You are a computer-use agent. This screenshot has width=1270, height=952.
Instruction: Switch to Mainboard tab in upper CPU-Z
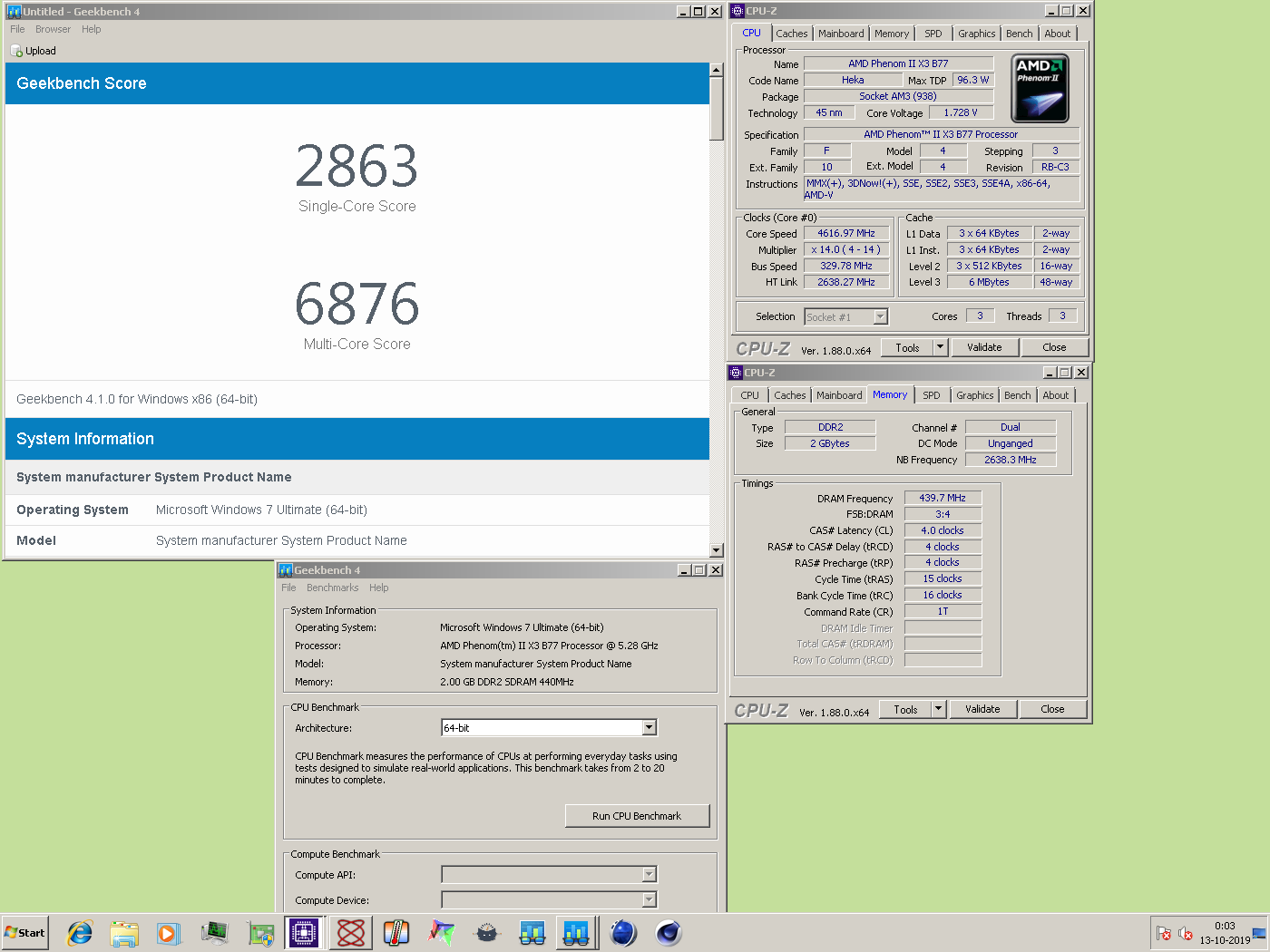(x=841, y=34)
